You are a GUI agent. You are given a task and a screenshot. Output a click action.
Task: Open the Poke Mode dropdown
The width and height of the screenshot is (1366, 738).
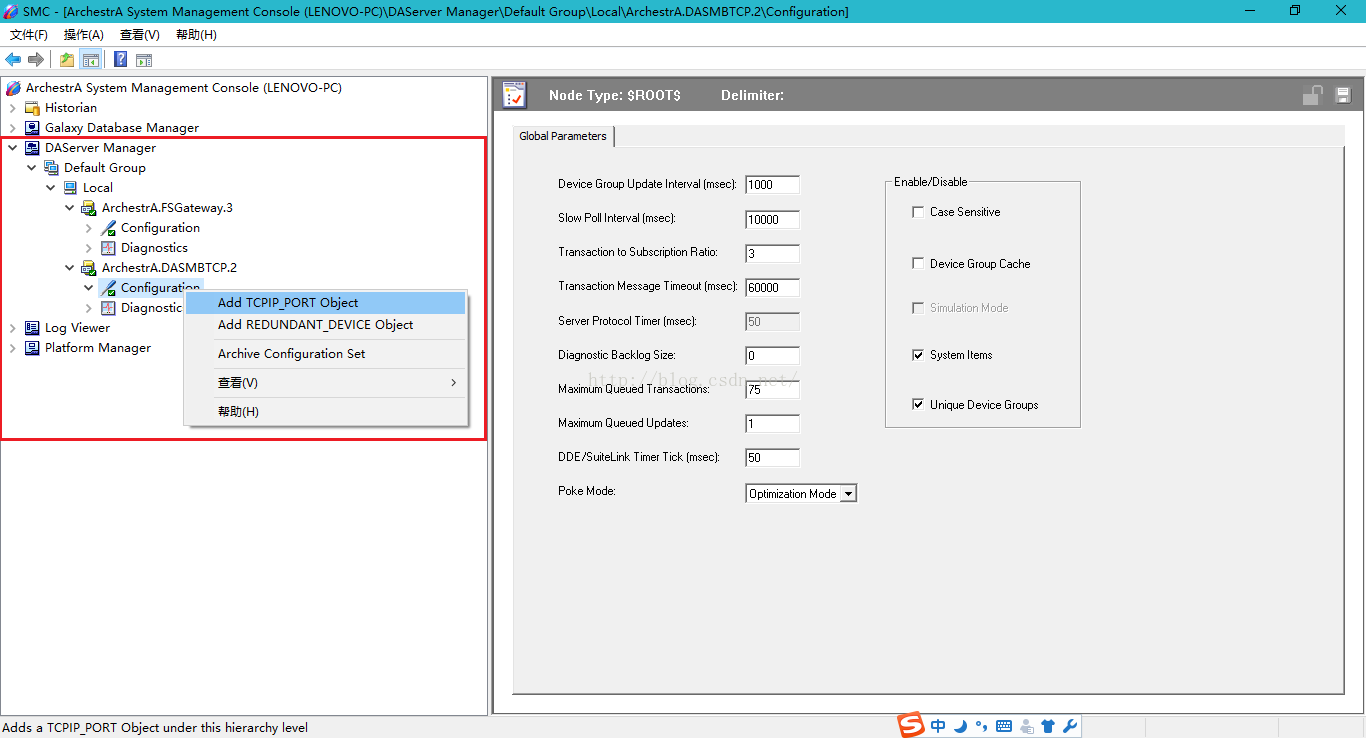[848, 494]
